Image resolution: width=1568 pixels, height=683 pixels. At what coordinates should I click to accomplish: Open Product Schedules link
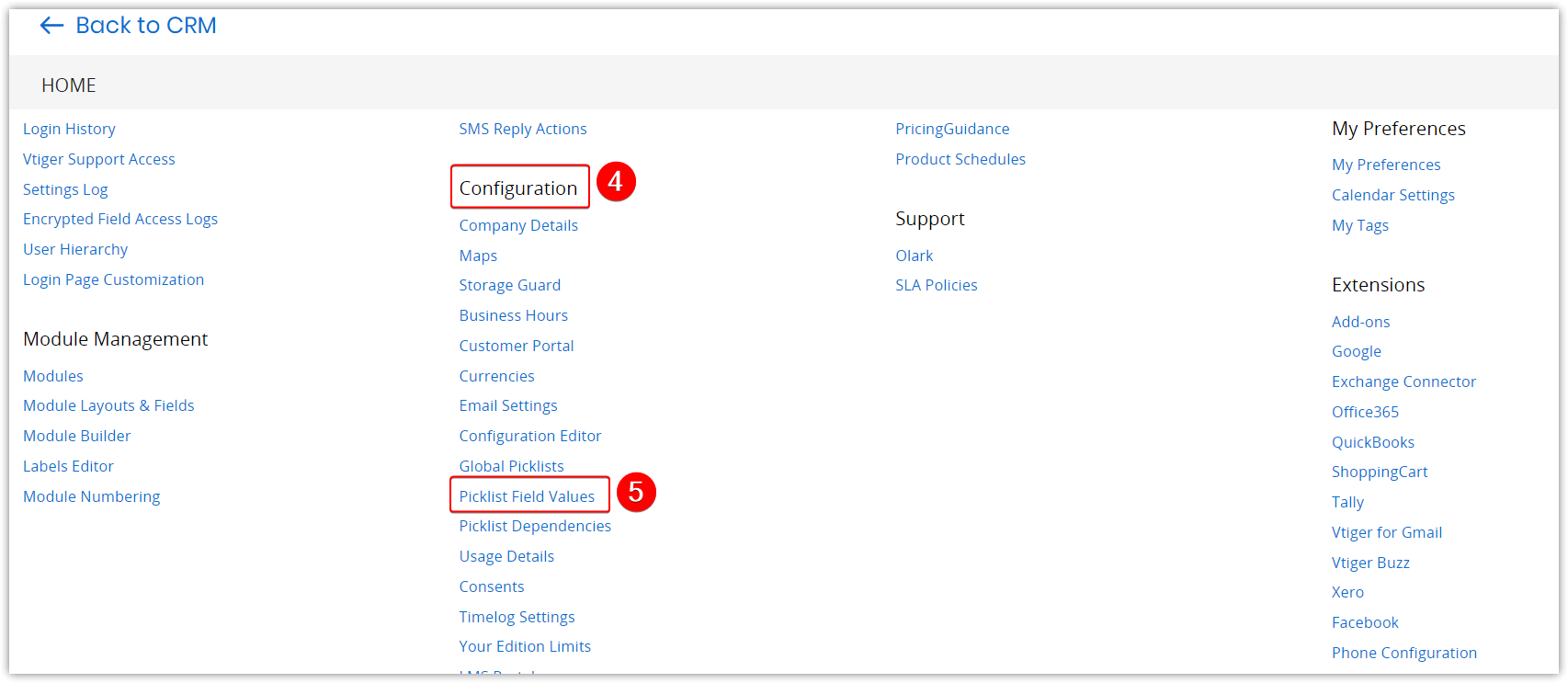[960, 159]
